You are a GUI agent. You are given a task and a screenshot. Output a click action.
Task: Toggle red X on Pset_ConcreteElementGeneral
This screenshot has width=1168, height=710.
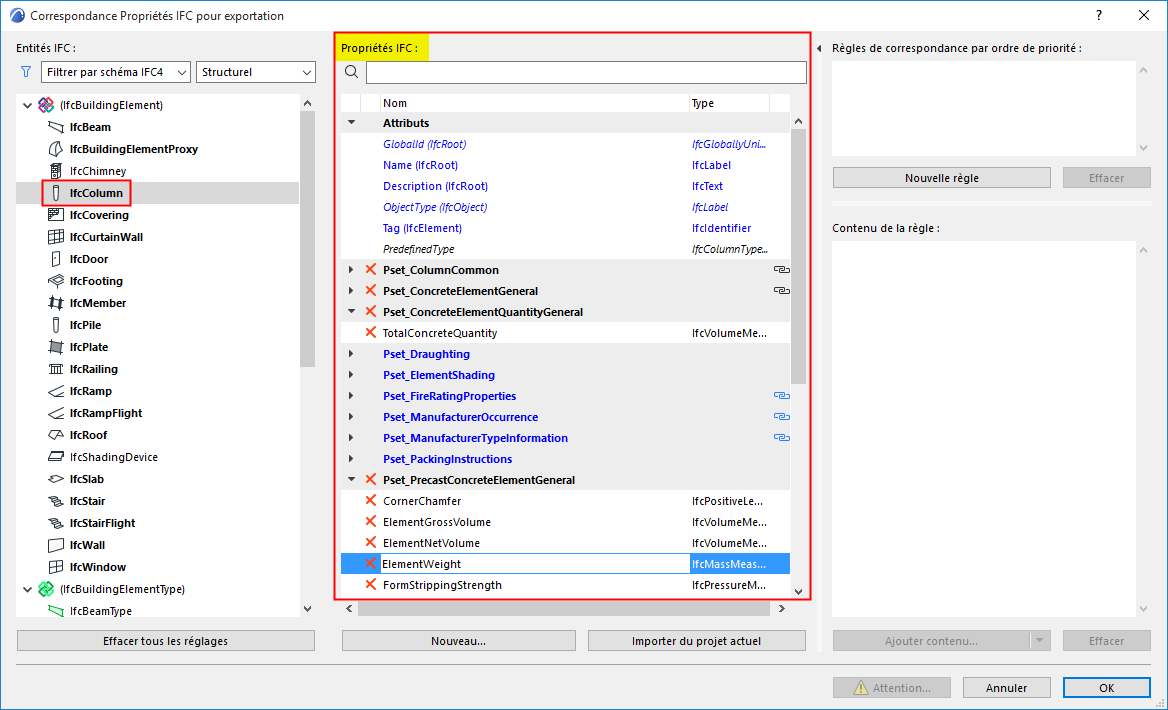(371, 291)
